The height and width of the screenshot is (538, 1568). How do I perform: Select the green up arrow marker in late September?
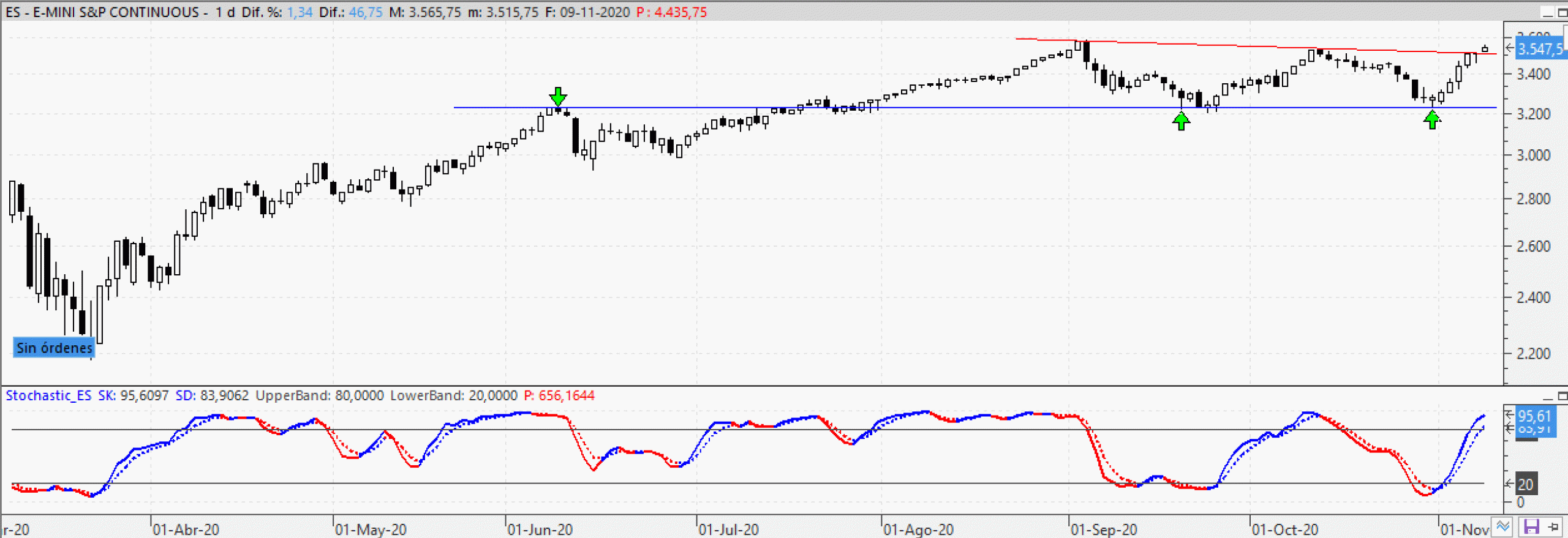click(1181, 121)
